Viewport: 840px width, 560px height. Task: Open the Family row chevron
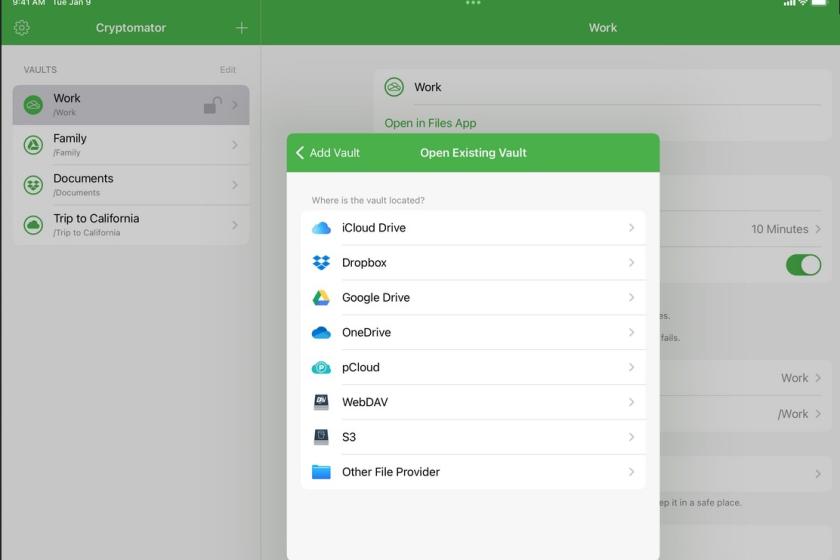point(235,145)
